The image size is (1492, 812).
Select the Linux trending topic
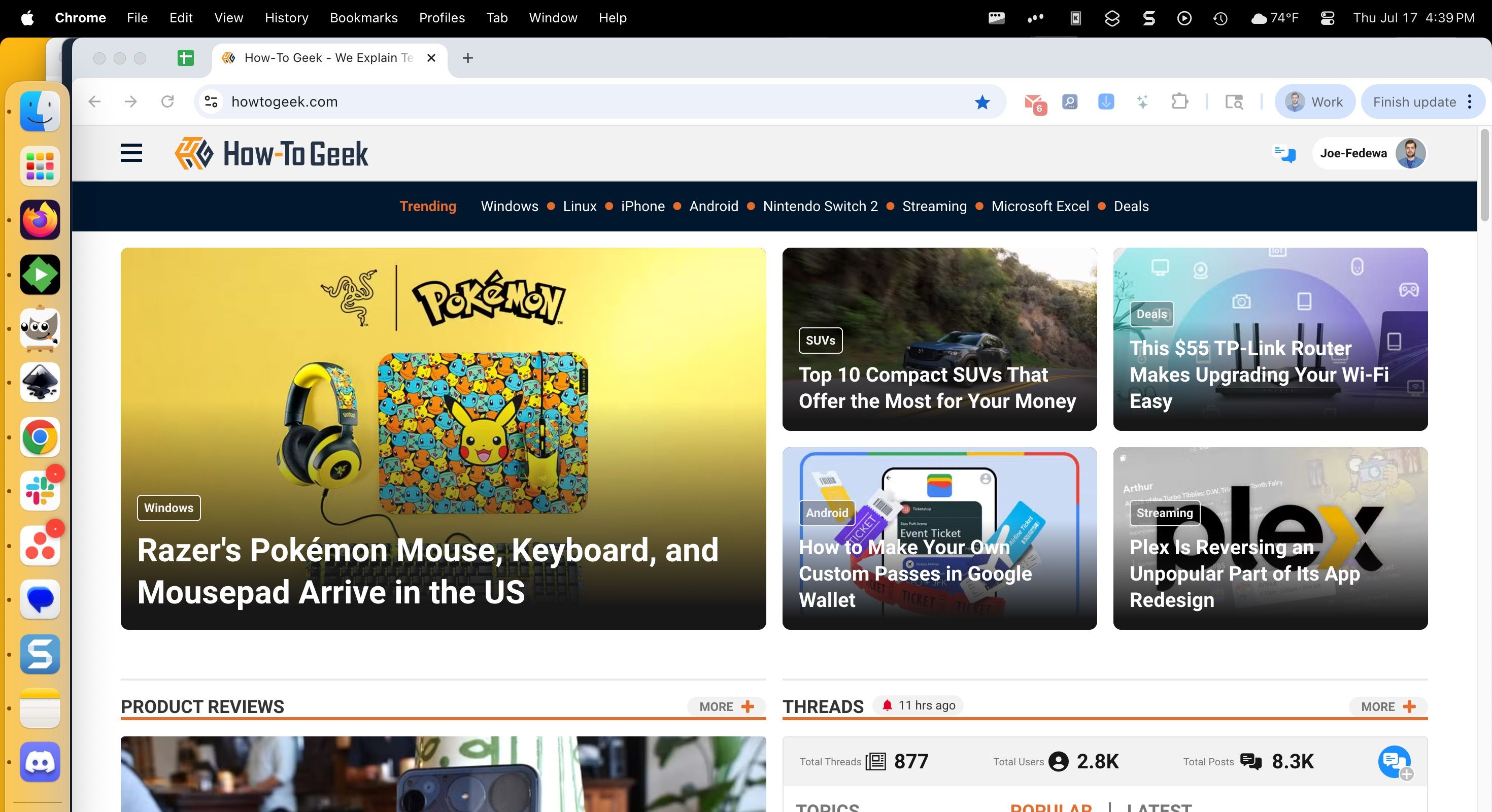click(580, 206)
